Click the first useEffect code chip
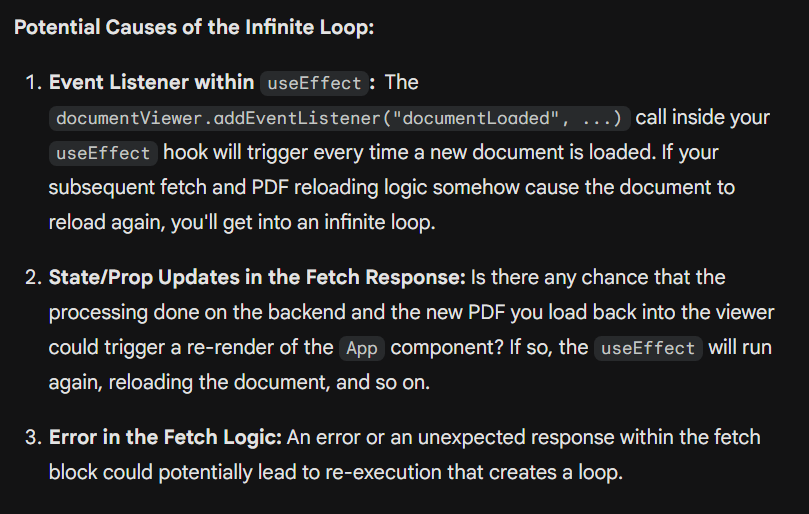The image size is (809, 514). tap(314, 83)
